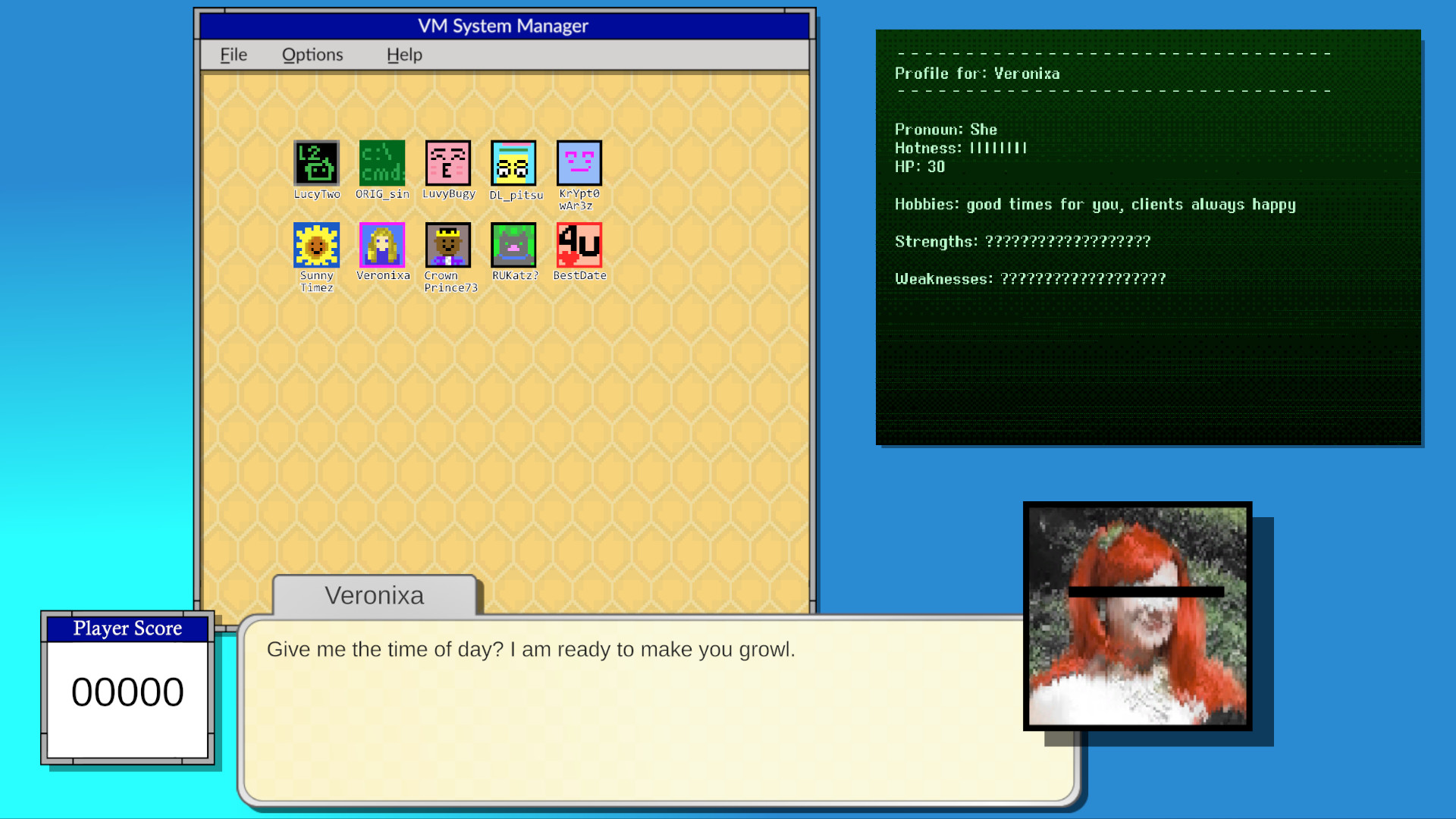Click the RUKatz? cat icon
Viewport: 1456px width, 819px height.
[514, 244]
